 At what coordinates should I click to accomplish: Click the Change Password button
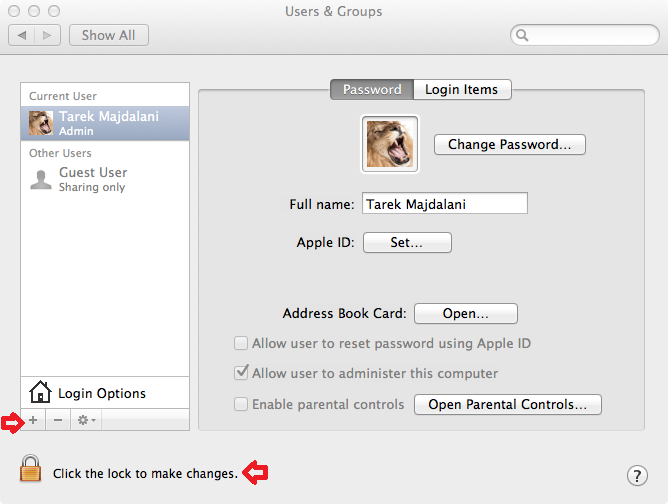click(510, 144)
